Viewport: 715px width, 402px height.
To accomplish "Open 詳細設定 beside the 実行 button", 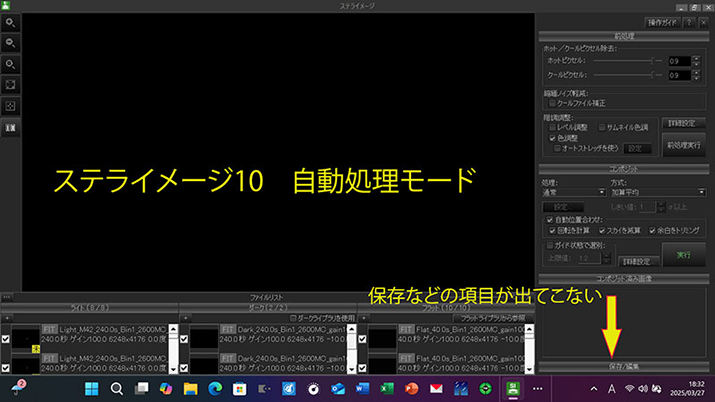I will coord(638,261).
